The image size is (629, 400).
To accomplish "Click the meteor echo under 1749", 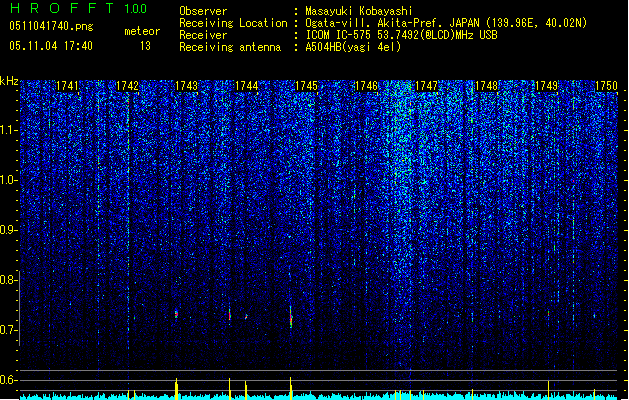I will [x=548, y=314].
